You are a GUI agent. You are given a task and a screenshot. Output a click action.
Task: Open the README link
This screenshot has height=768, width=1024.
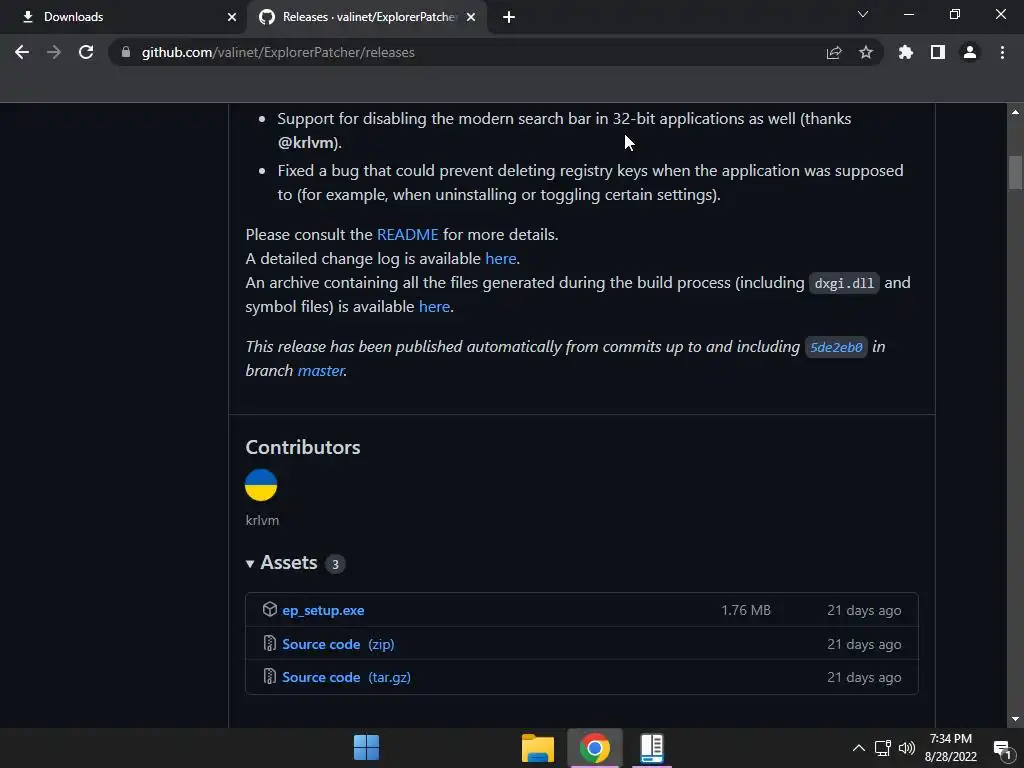[x=408, y=234]
